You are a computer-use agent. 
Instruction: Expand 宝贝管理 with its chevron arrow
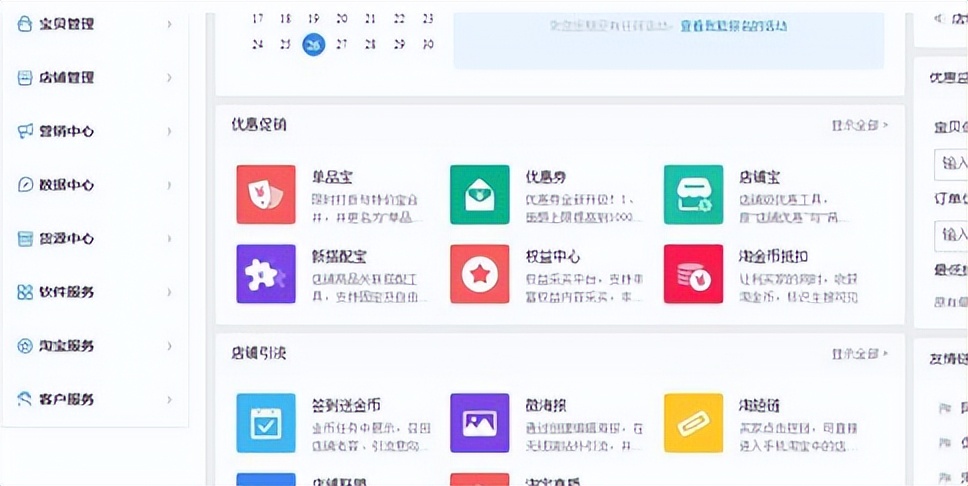[x=169, y=24]
